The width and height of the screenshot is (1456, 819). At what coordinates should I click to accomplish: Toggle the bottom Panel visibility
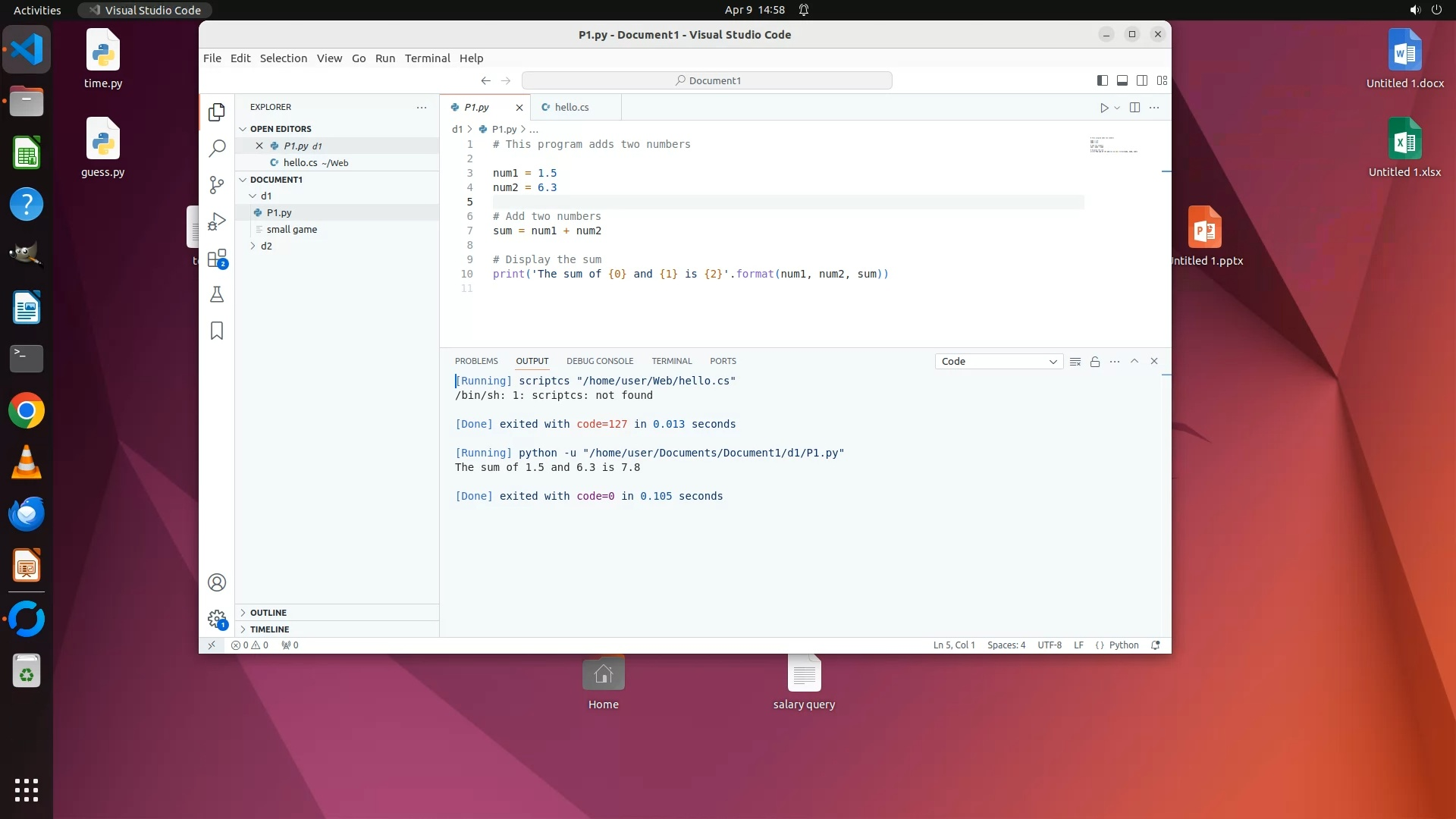(1122, 80)
